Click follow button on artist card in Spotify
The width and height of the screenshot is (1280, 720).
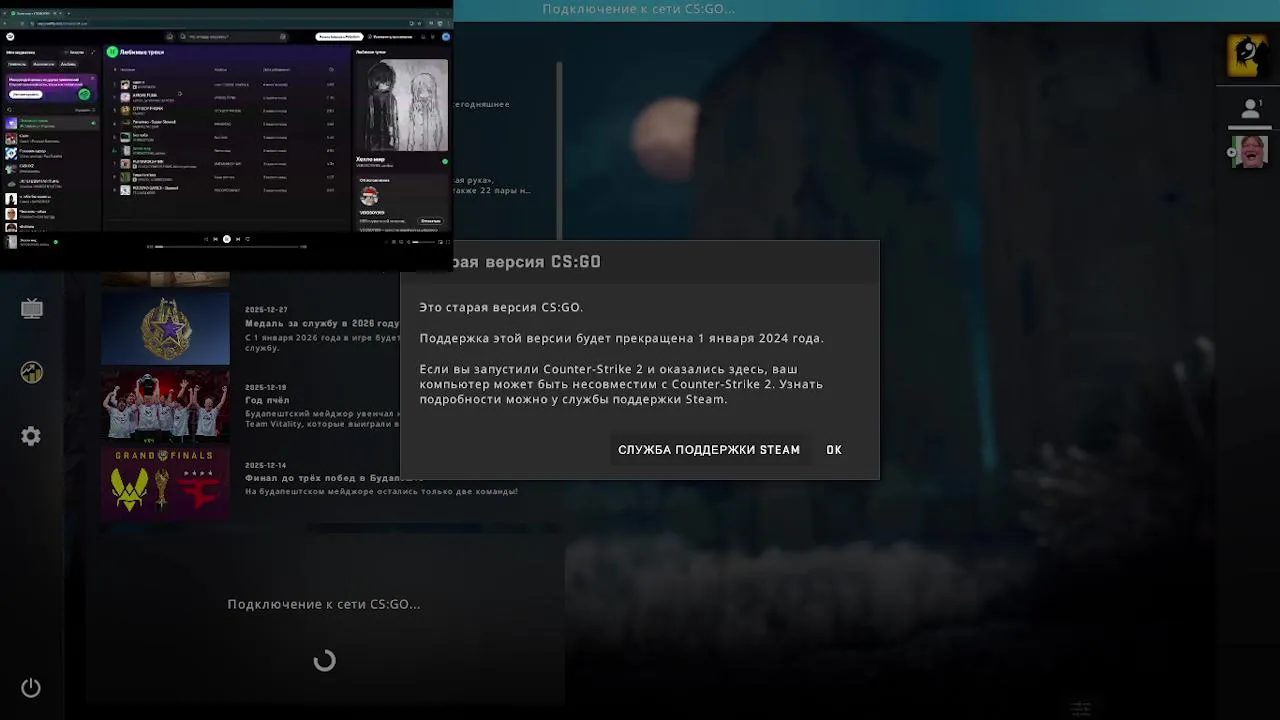click(430, 221)
